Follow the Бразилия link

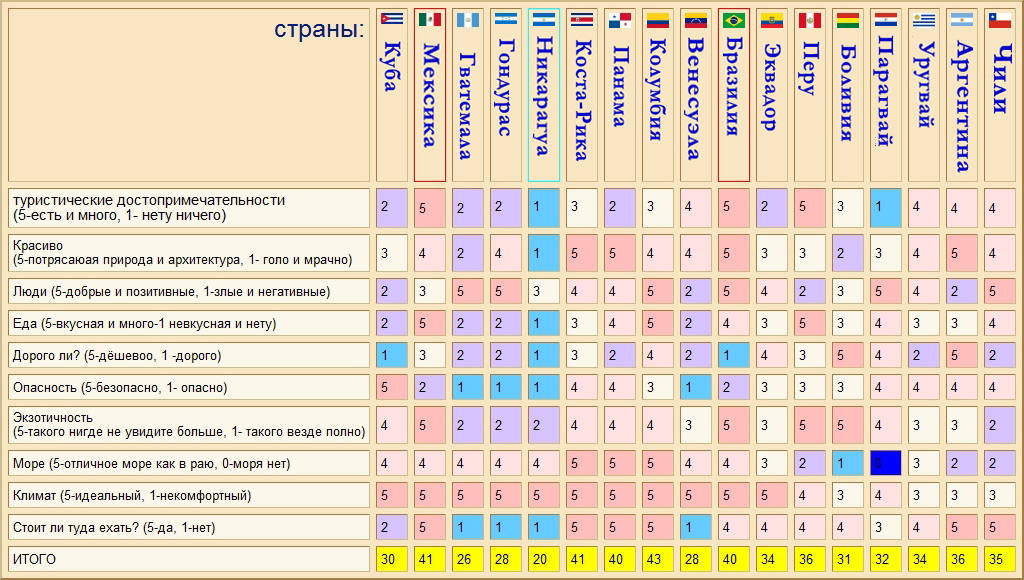733,86
